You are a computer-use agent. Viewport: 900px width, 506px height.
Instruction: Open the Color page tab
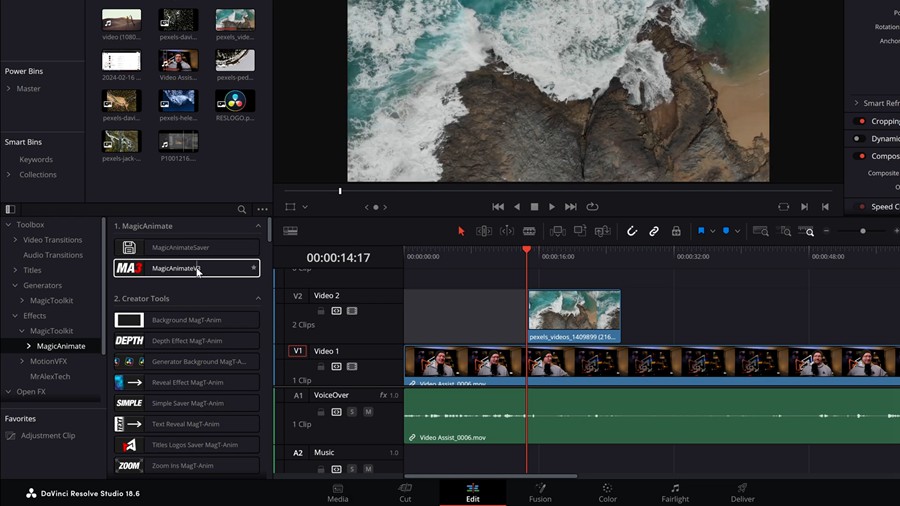(607, 493)
